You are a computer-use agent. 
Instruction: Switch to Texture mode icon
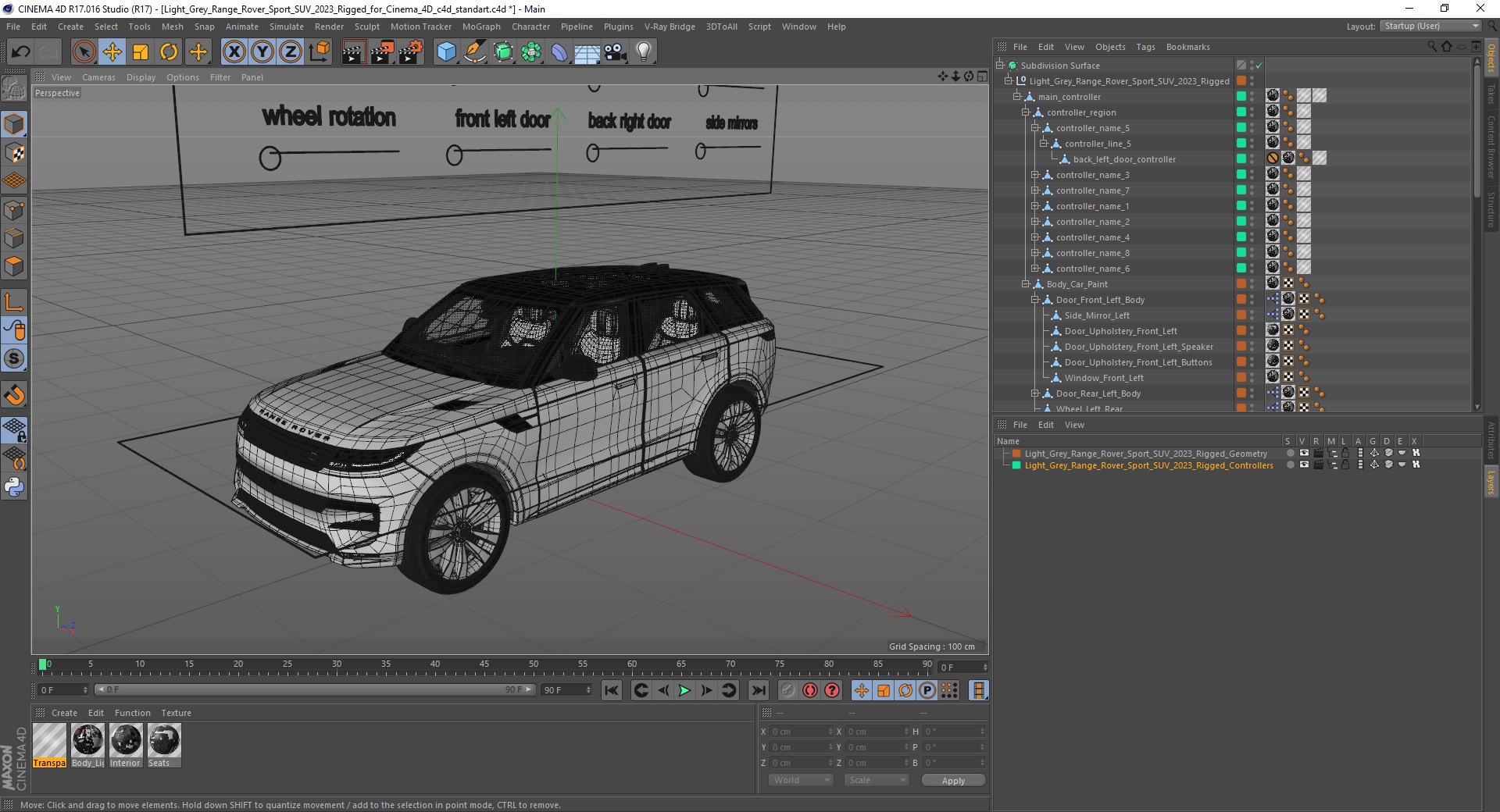pos(14,153)
